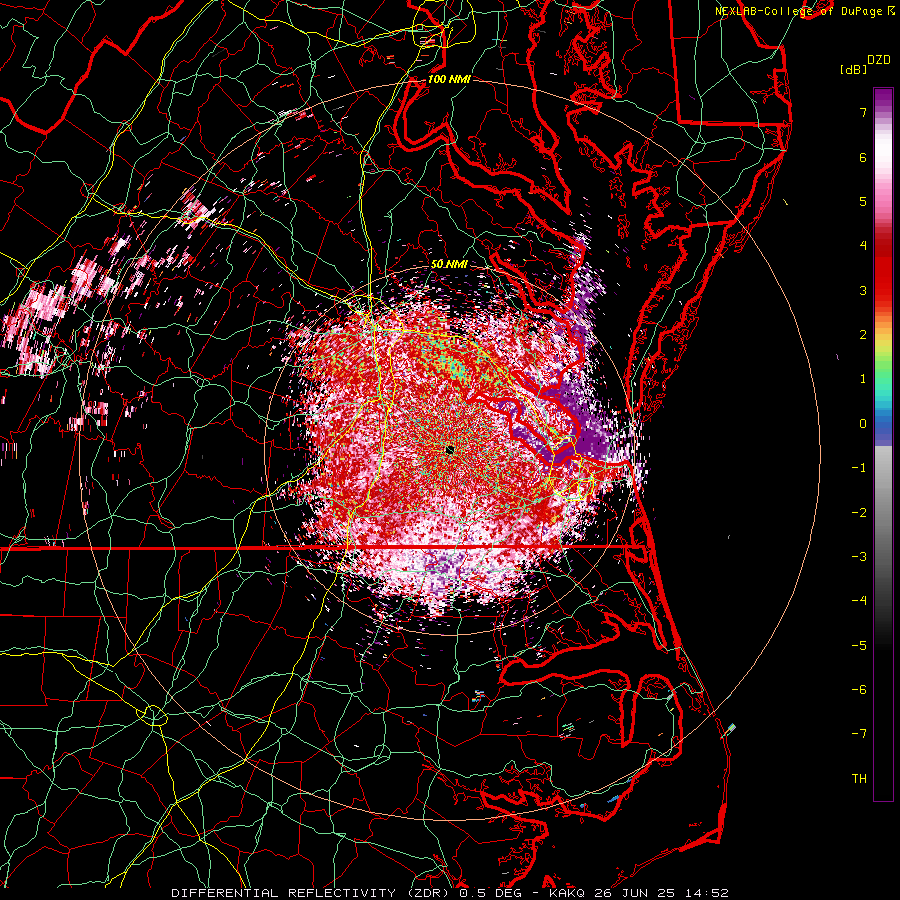Viewport: 900px width, 900px height.
Task: Click the -4 value on color scale
Action: [859, 601]
